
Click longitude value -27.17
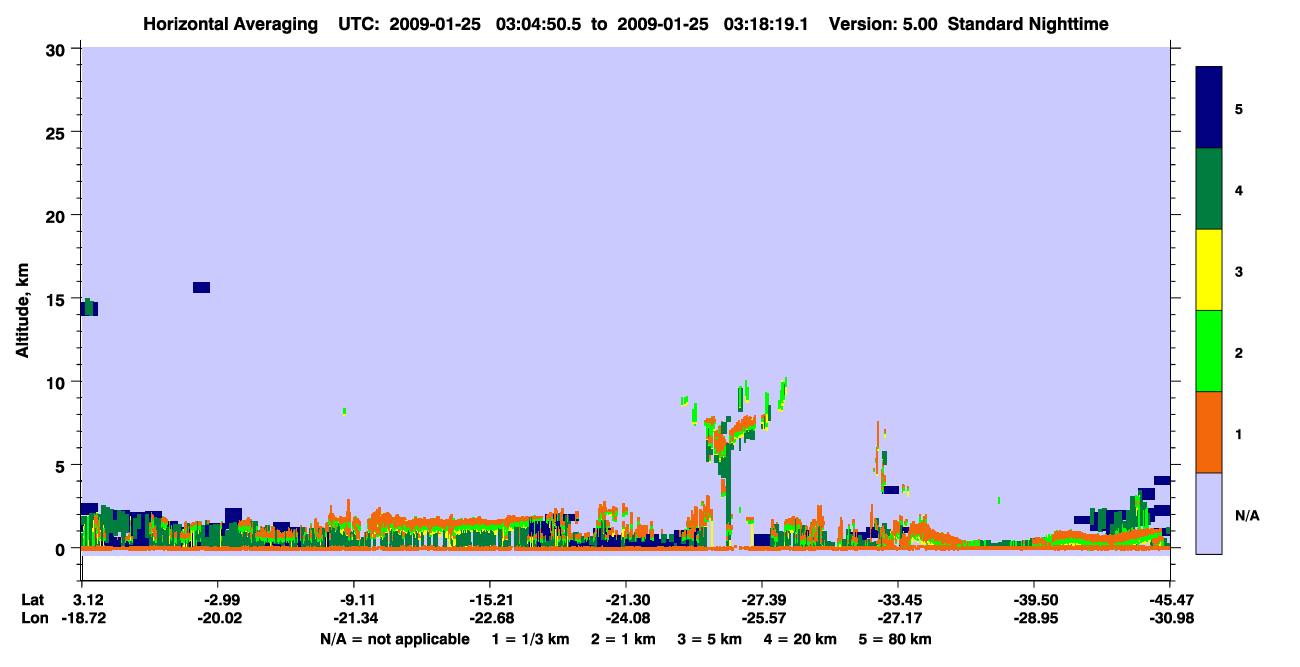coord(897,618)
